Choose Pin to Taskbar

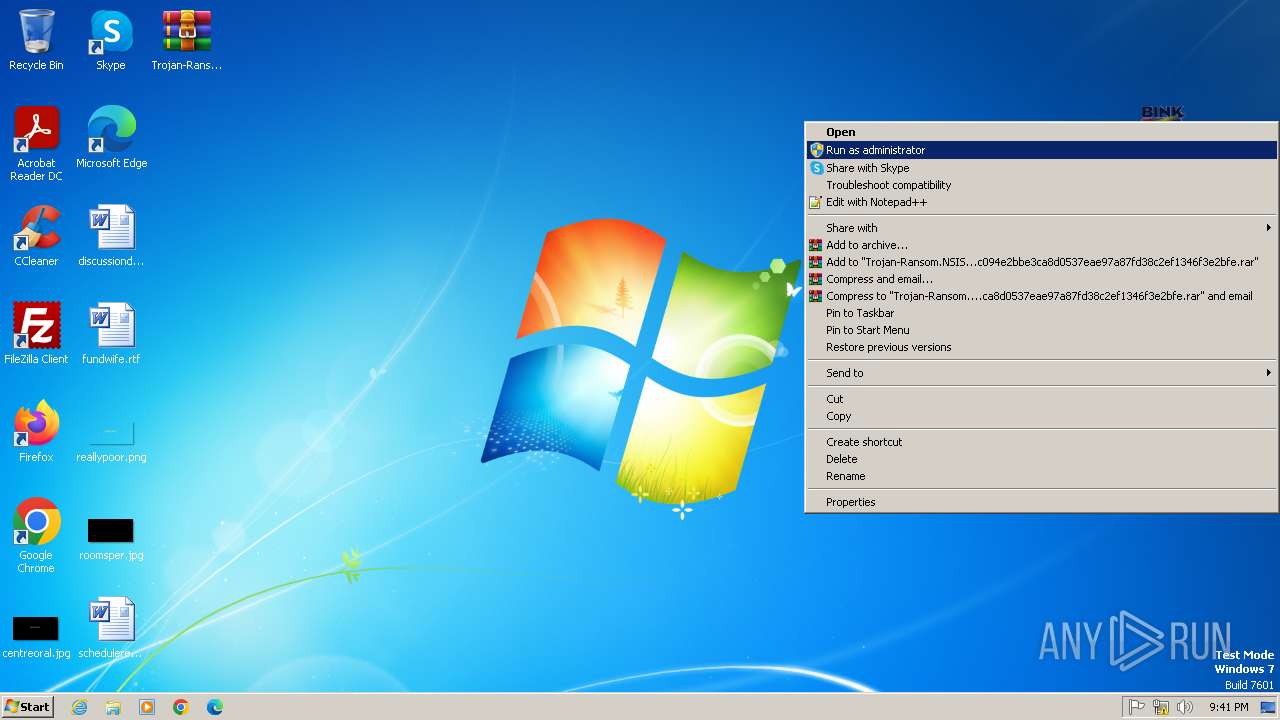[1041, 313]
